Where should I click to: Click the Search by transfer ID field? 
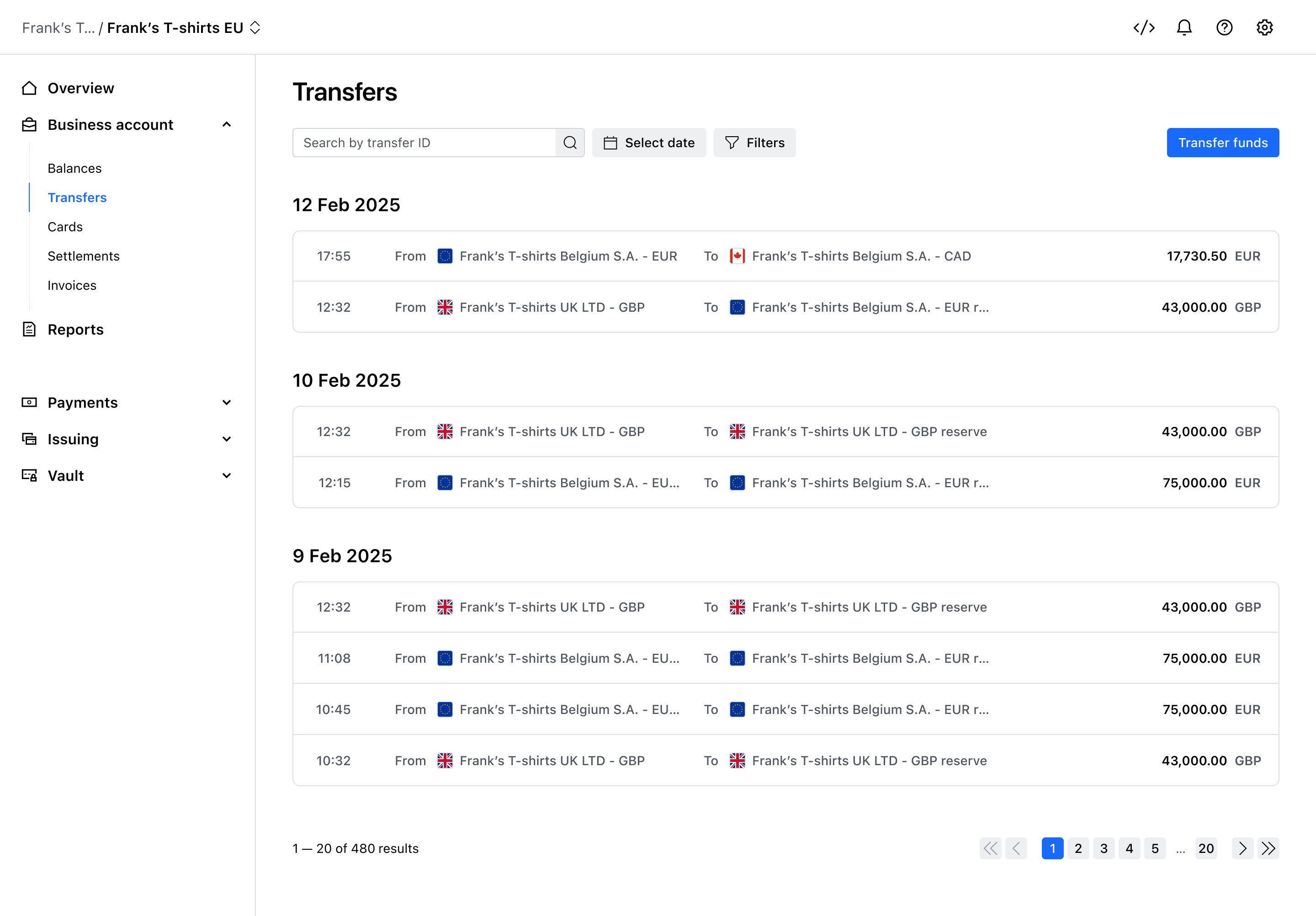coord(424,143)
